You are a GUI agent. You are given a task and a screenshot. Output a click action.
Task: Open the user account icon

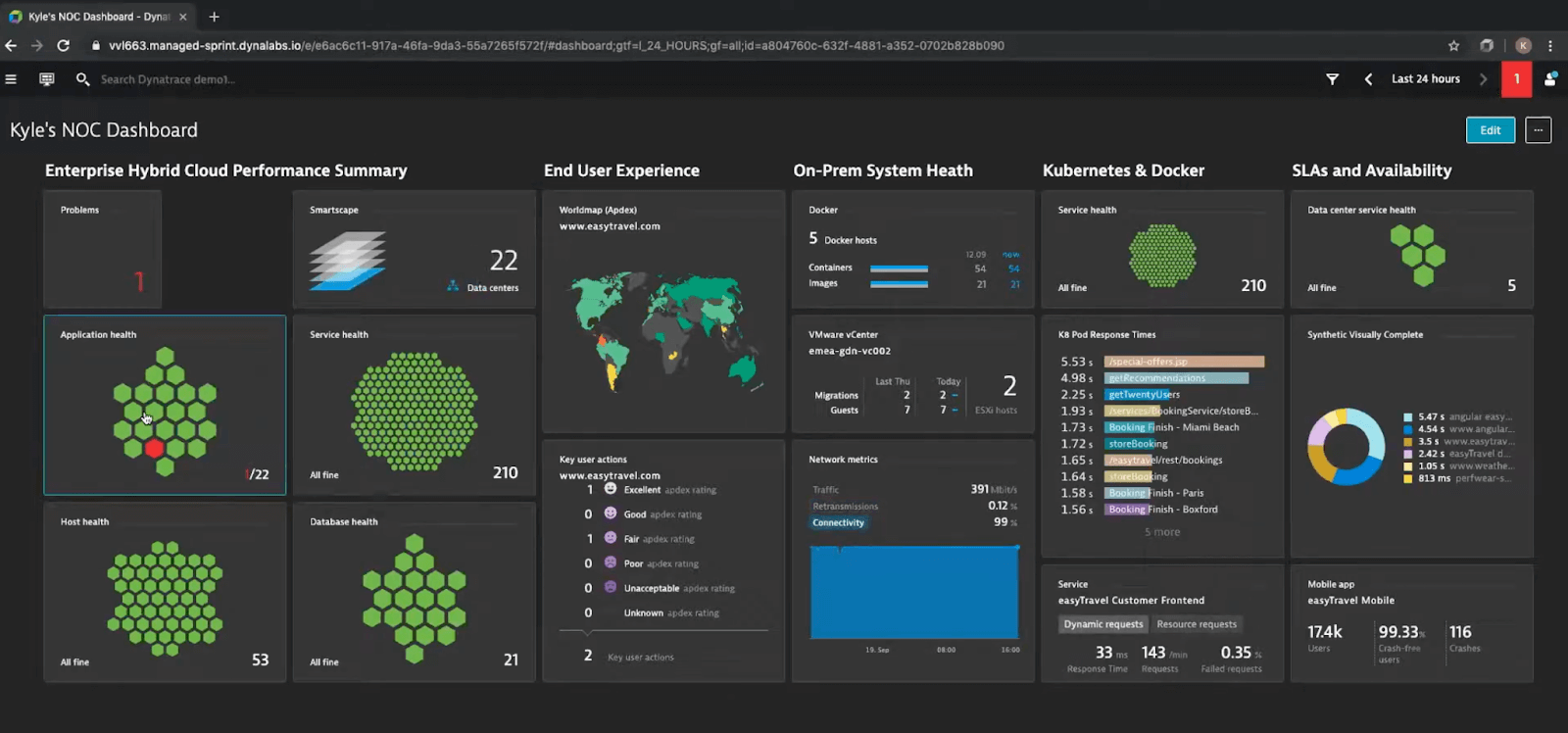pos(1549,79)
